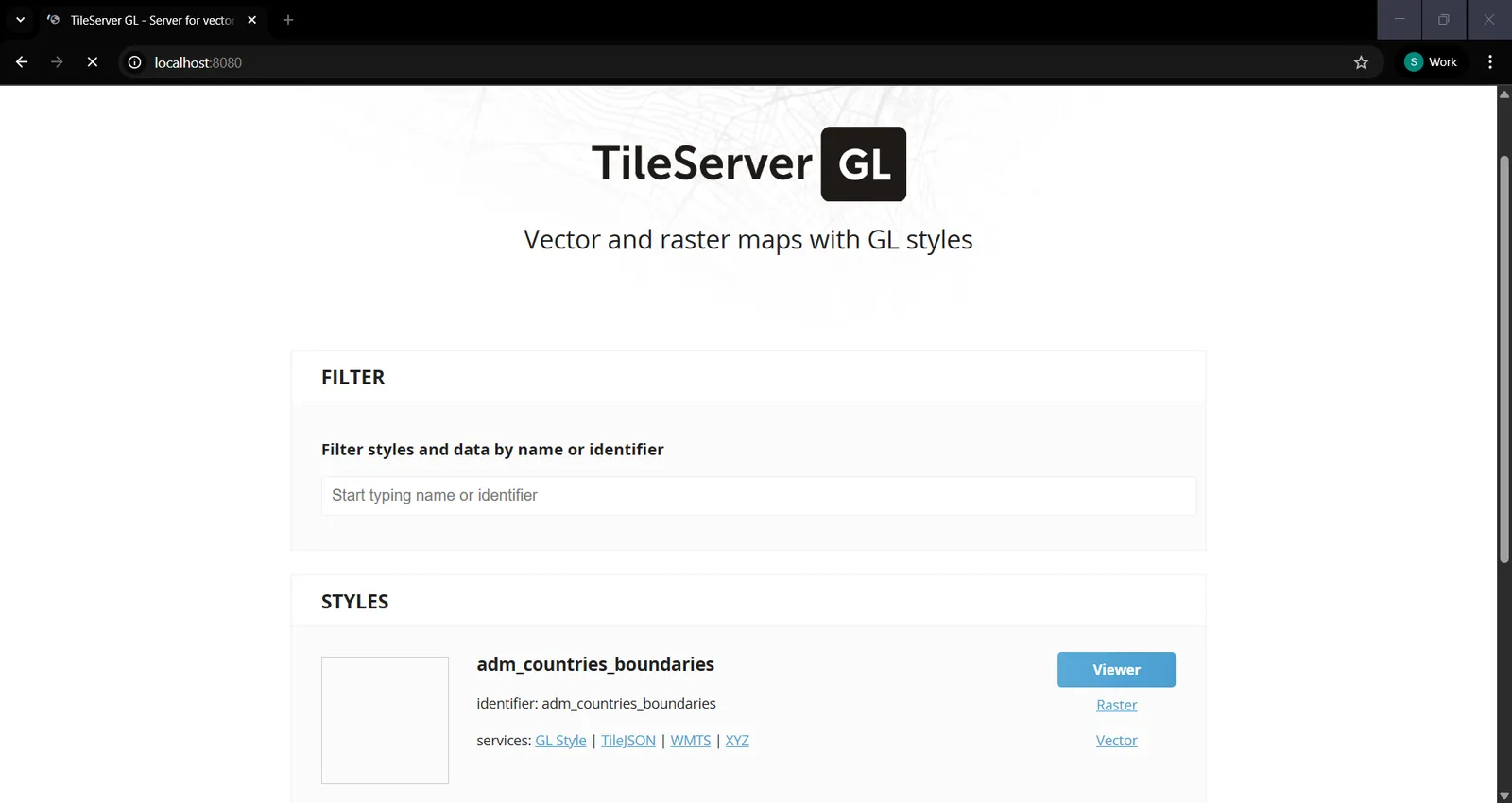Open the GL Style service link
Screen dimensions: 1512x803
click(560, 741)
